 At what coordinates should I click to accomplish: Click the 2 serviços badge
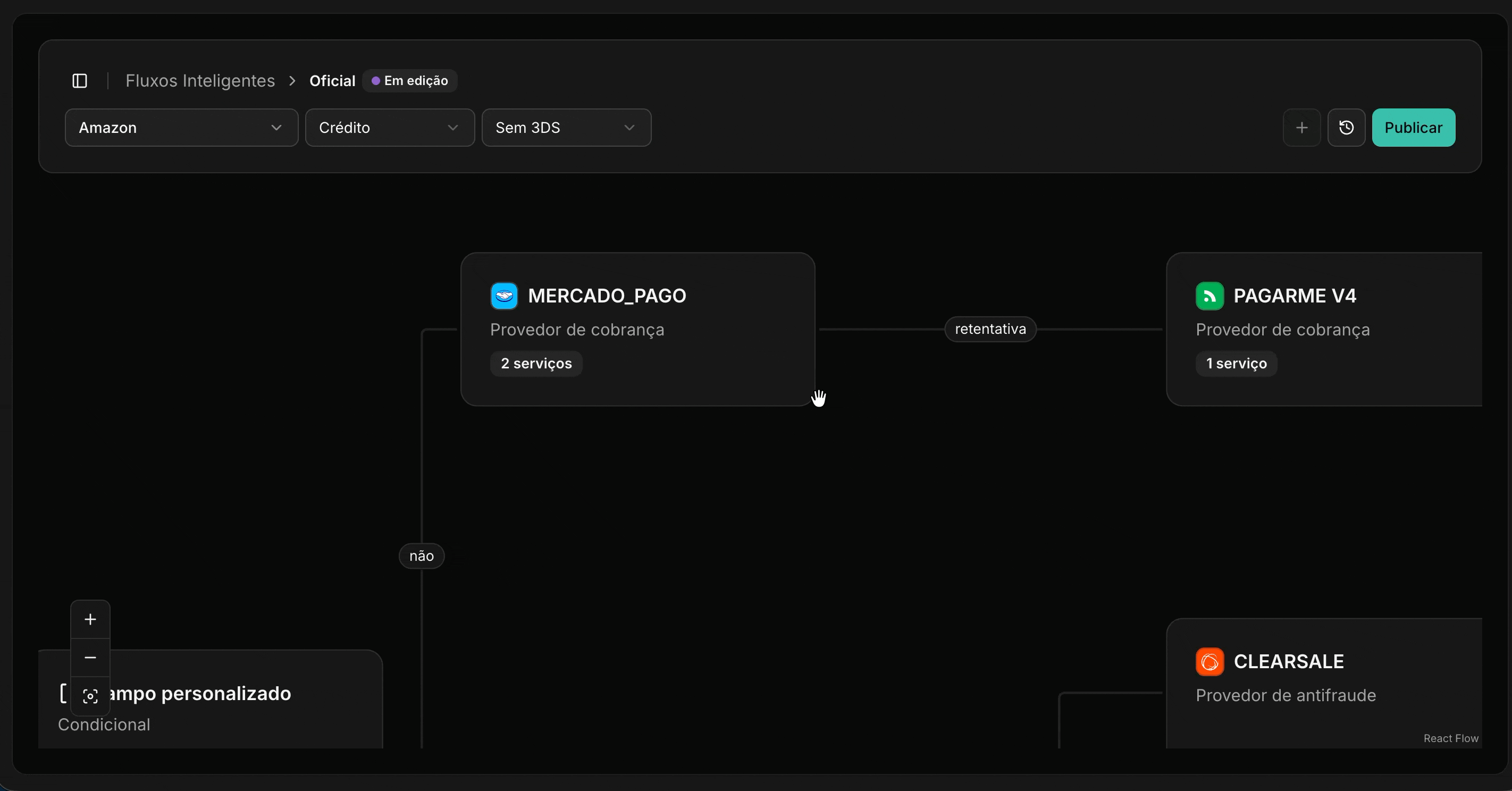point(536,364)
